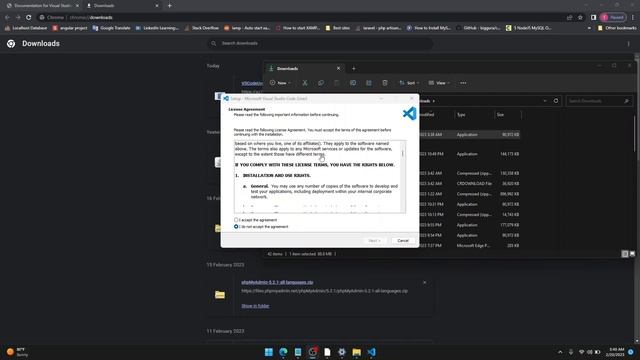Viewport: 640px width, 360px height.
Task: Switch to the Downloads Chrome tab
Action: pos(122,6)
